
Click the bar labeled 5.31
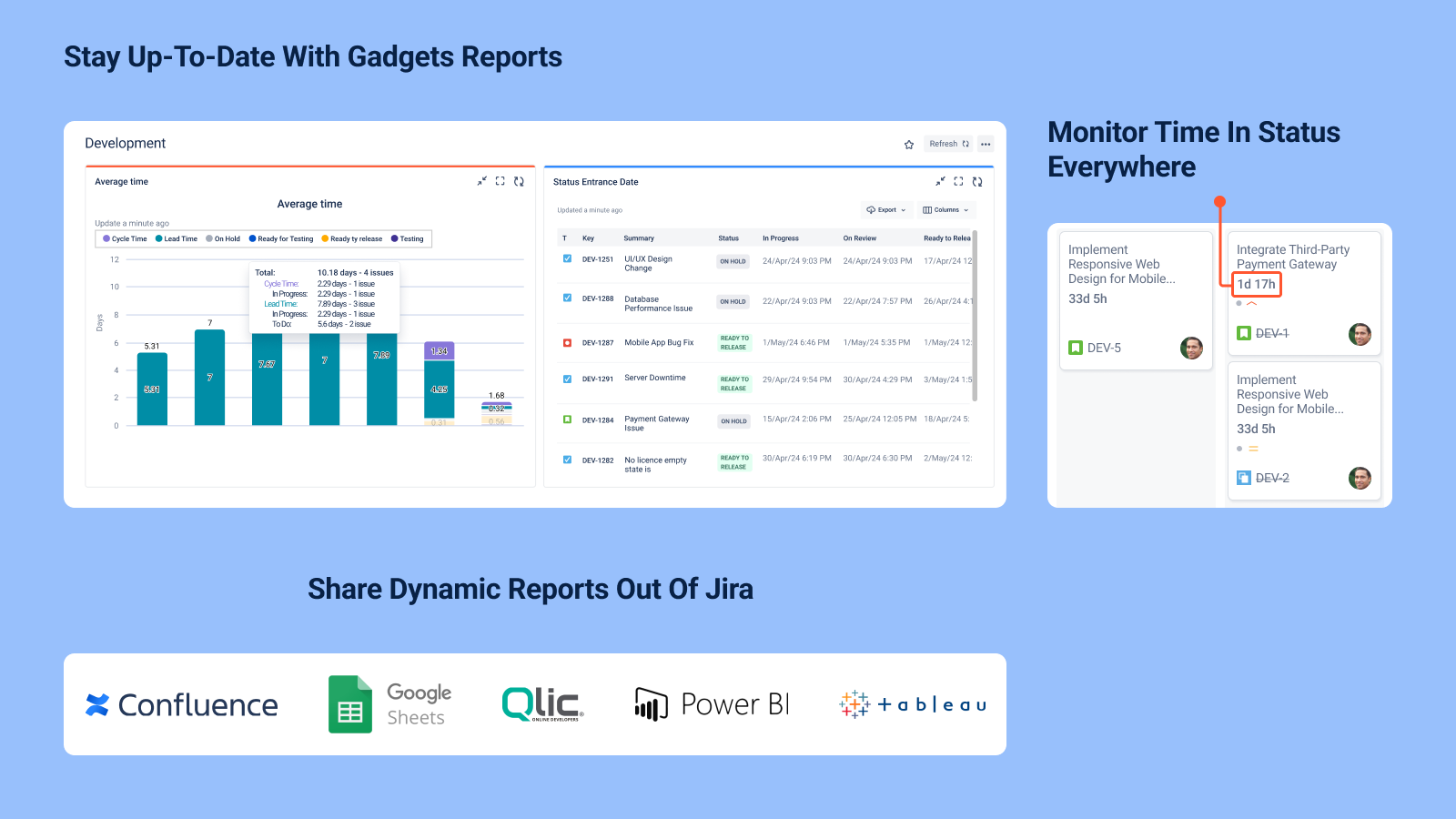(x=152, y=389)
